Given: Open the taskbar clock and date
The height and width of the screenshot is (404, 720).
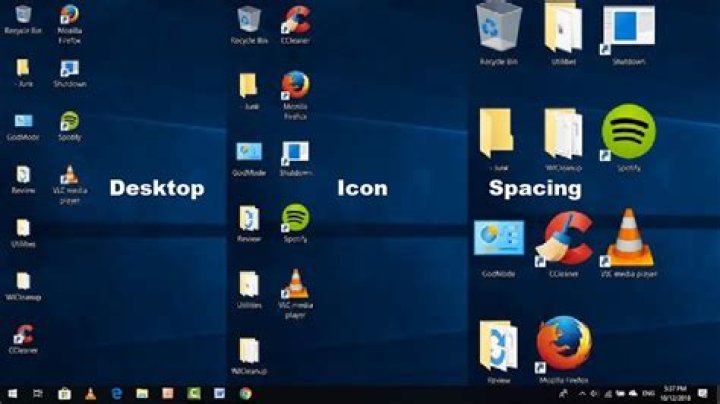Looking at the screenshot, I should (x=675, y=394).
